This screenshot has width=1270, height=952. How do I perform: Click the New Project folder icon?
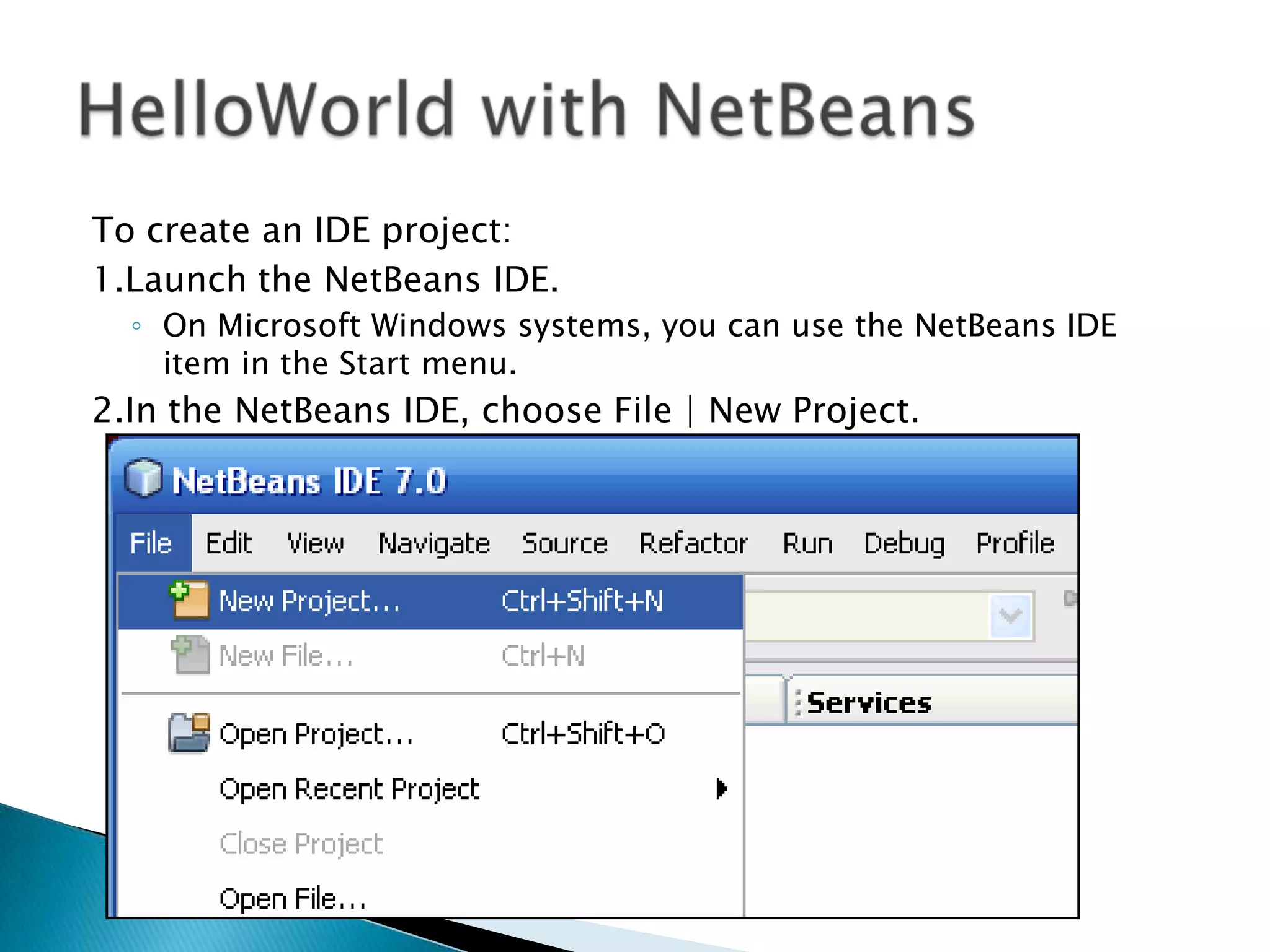[189, 600]
